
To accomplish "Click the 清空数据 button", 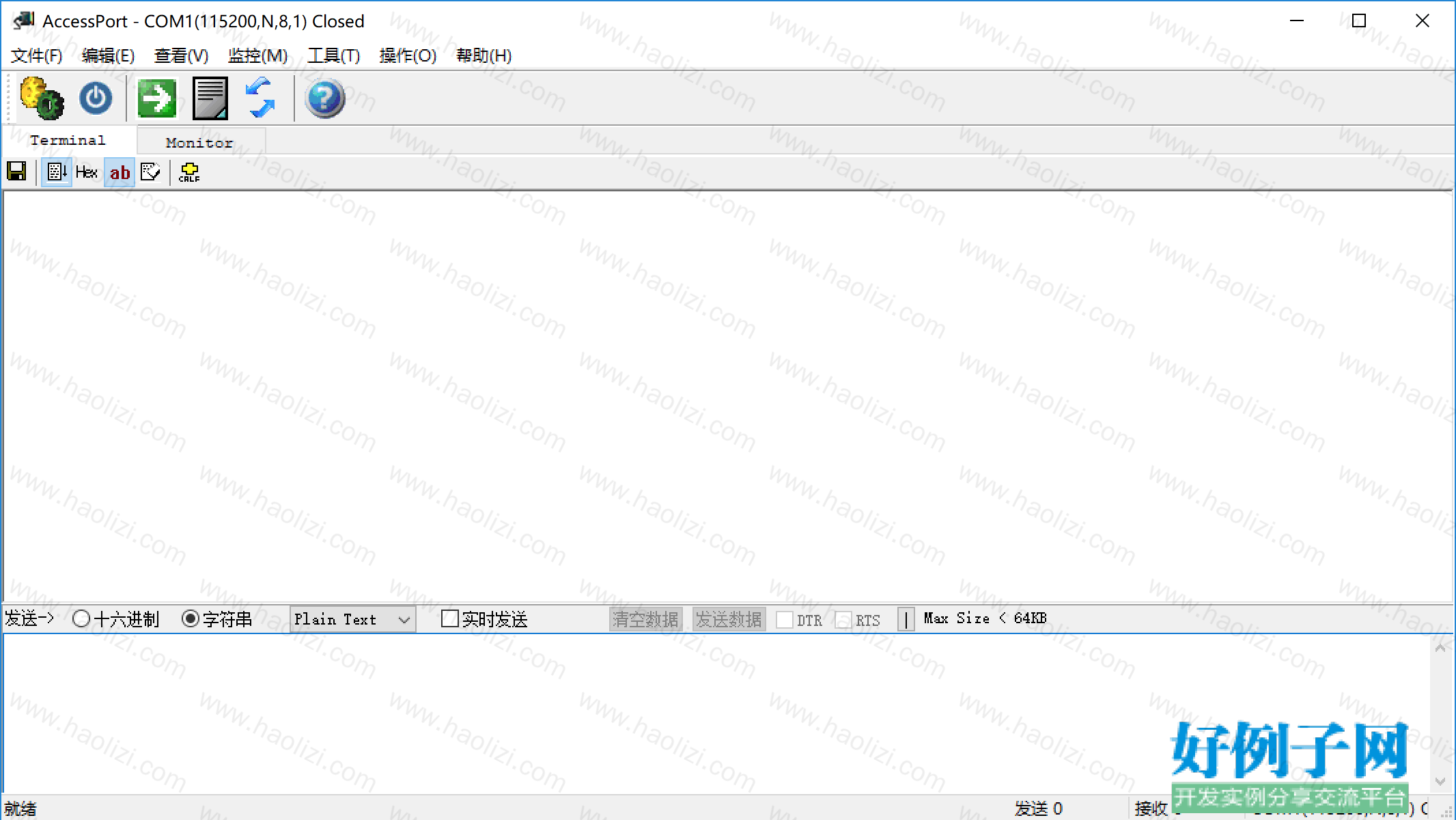I will click(645, 619).
